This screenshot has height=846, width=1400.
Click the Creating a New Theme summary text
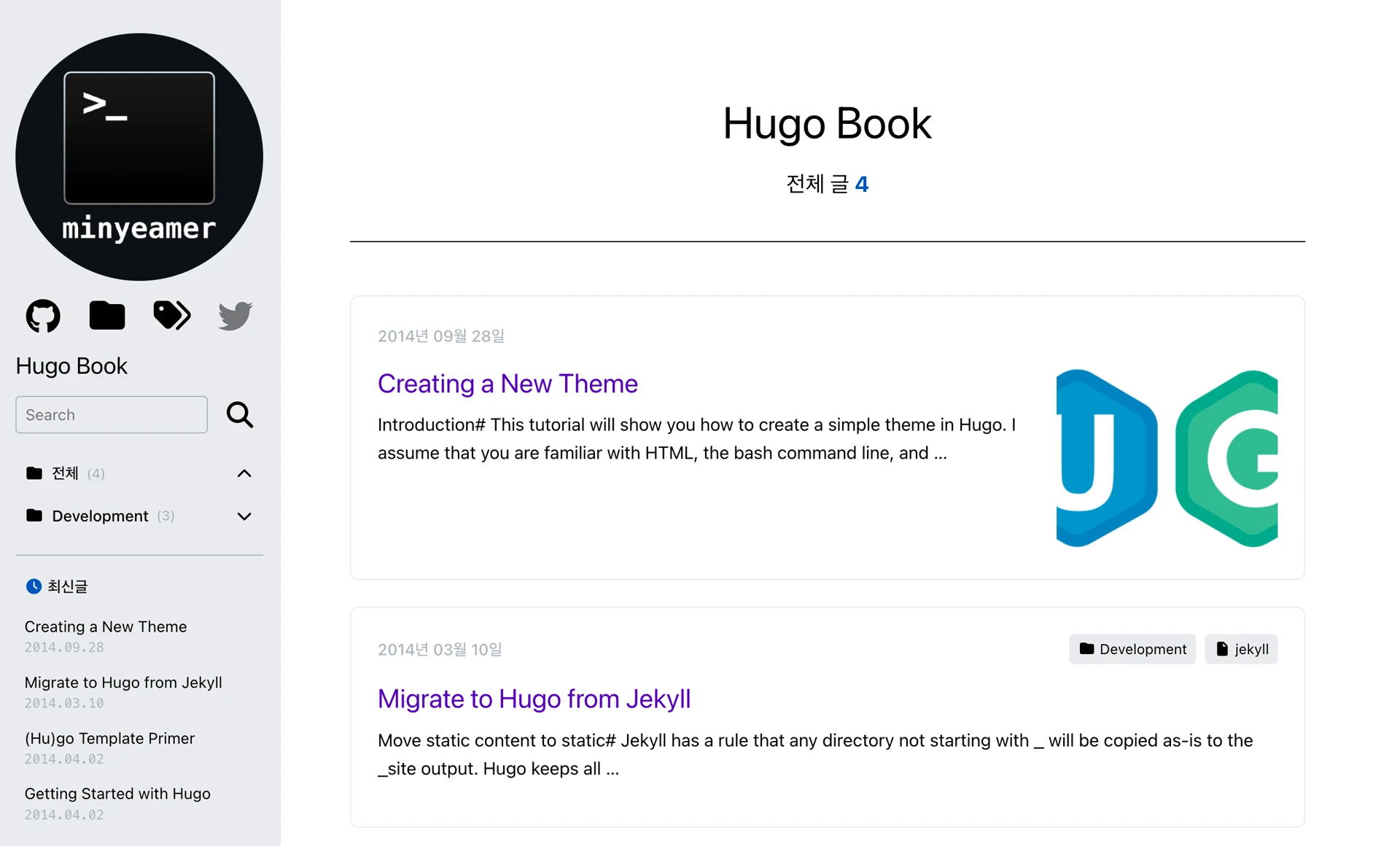tap(697, 439)
